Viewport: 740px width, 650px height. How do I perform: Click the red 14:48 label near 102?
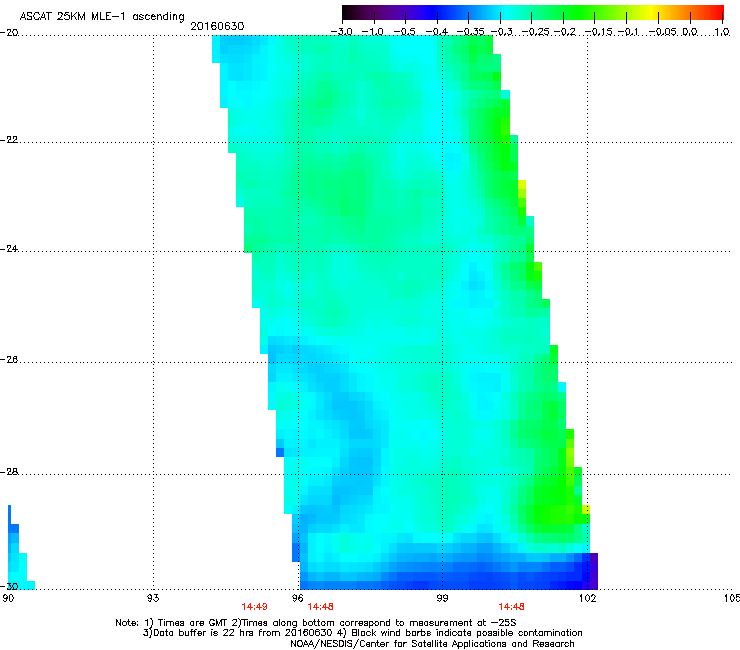point(512,607)
